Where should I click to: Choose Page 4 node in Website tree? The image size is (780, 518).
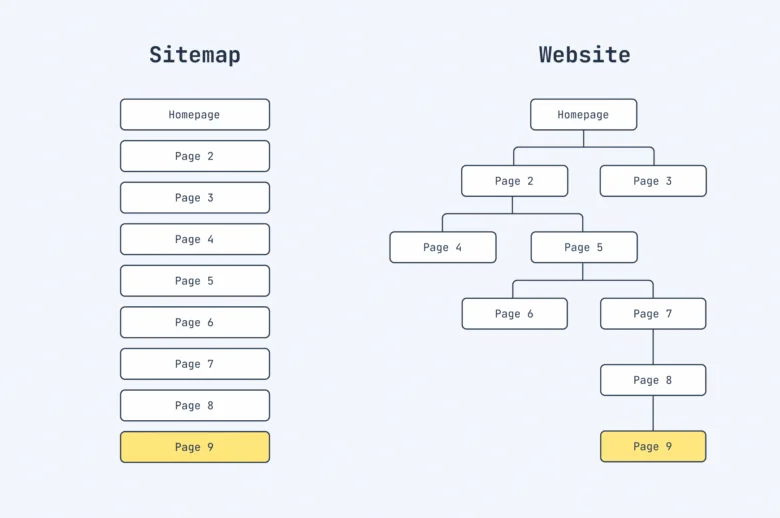pyautogui.click(x=443, y=247)
